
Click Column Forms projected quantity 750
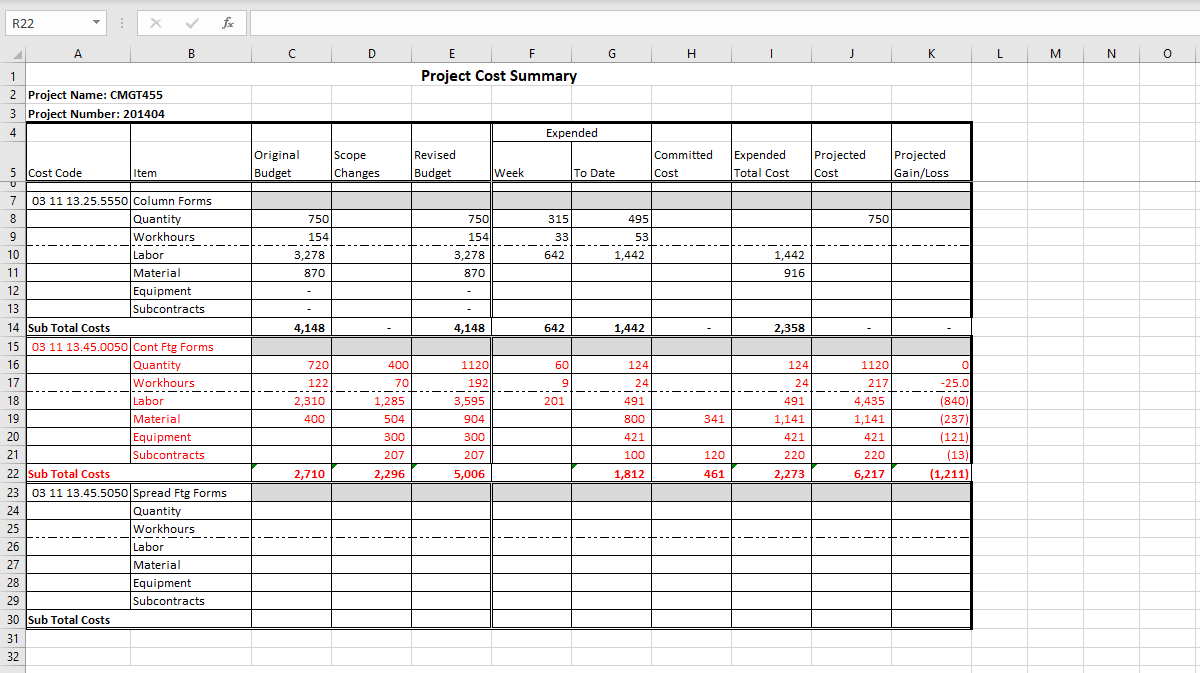pos(851,219)
